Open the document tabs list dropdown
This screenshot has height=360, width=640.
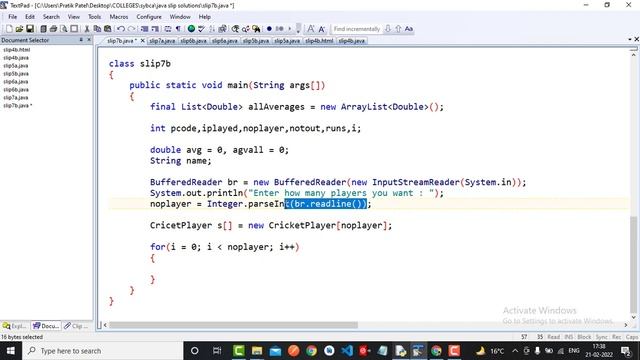coord(630,39)
